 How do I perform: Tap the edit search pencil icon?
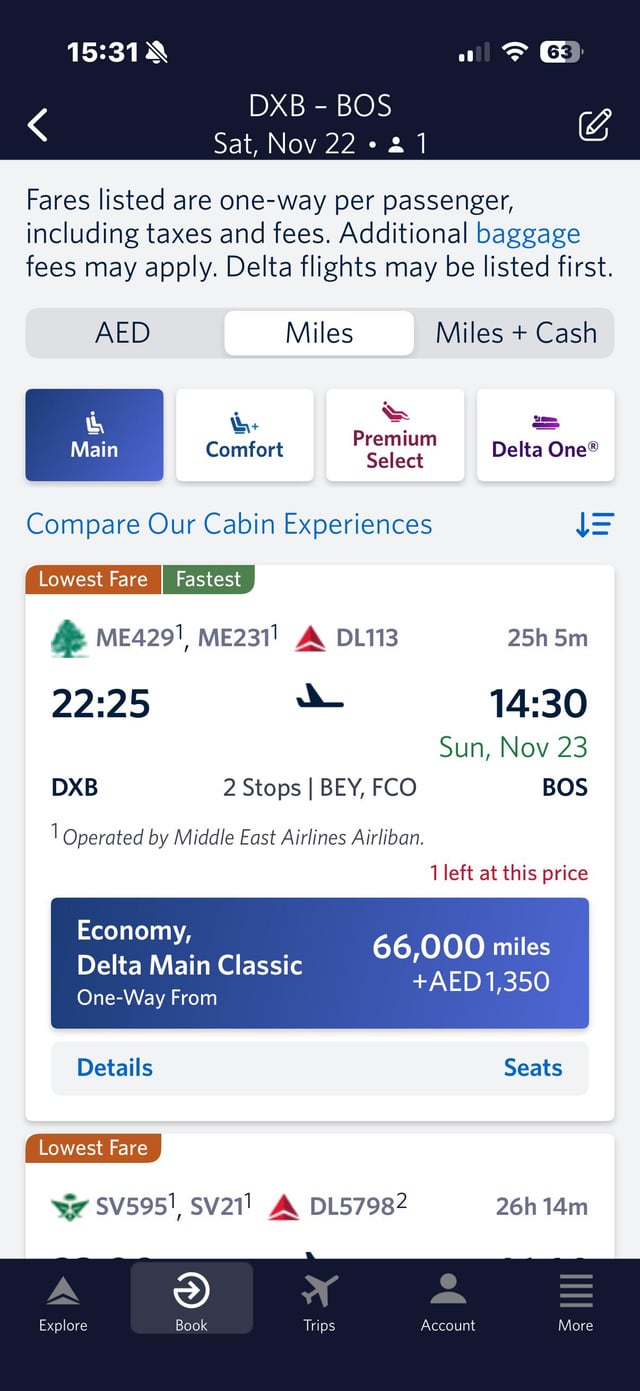594,126
